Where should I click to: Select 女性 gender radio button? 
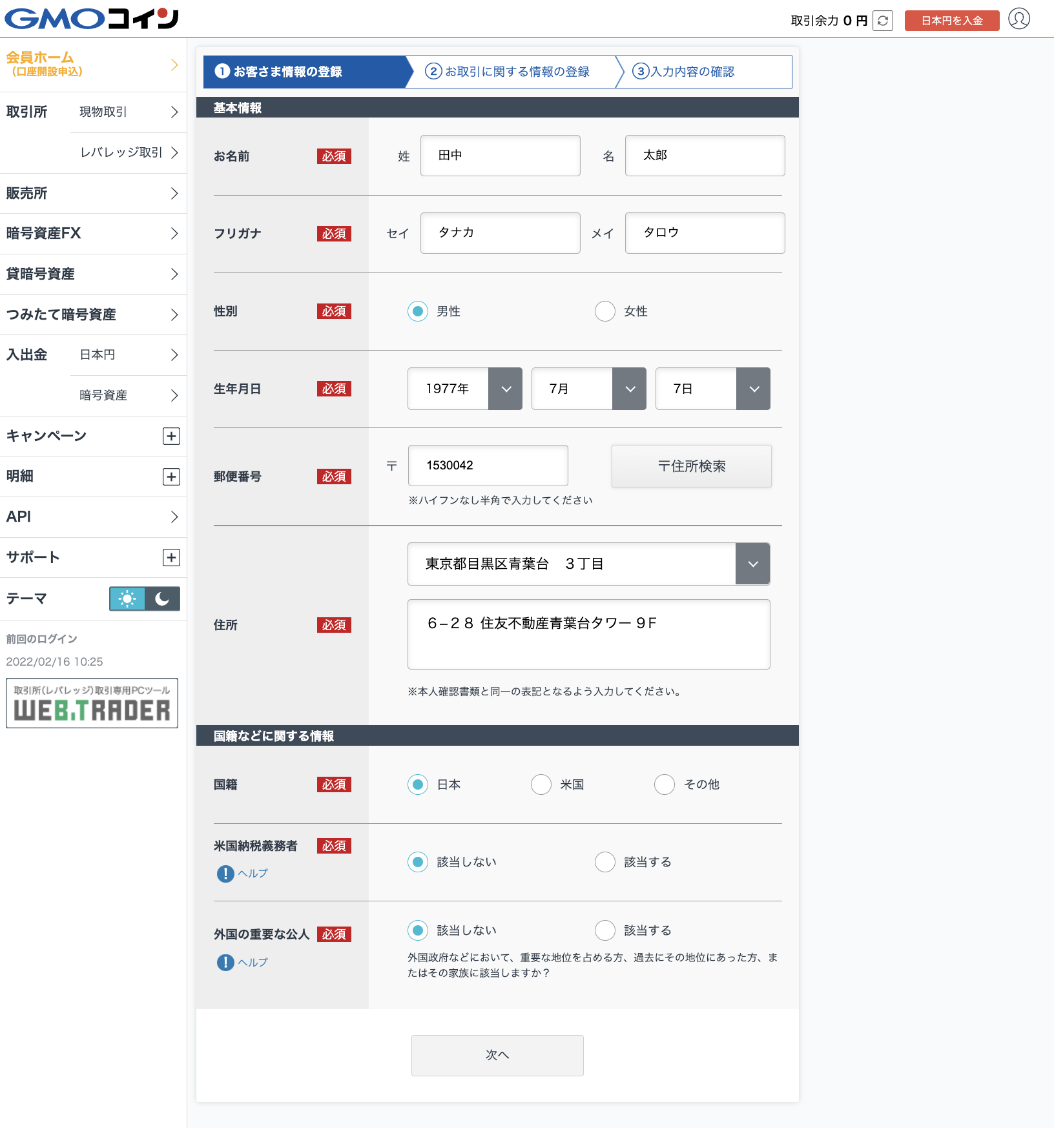point(605,311)
